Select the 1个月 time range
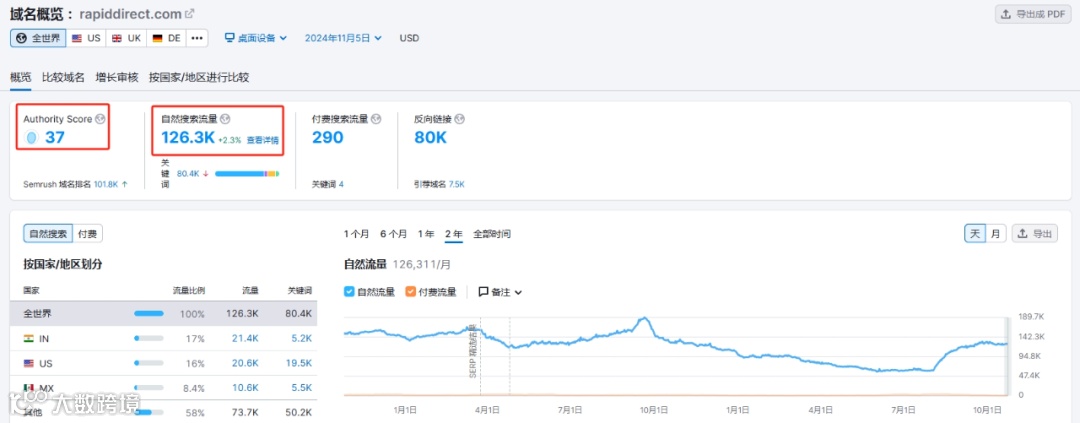Screen dimensions: 1080x423 pyautogui.click(x=356, y=234)
